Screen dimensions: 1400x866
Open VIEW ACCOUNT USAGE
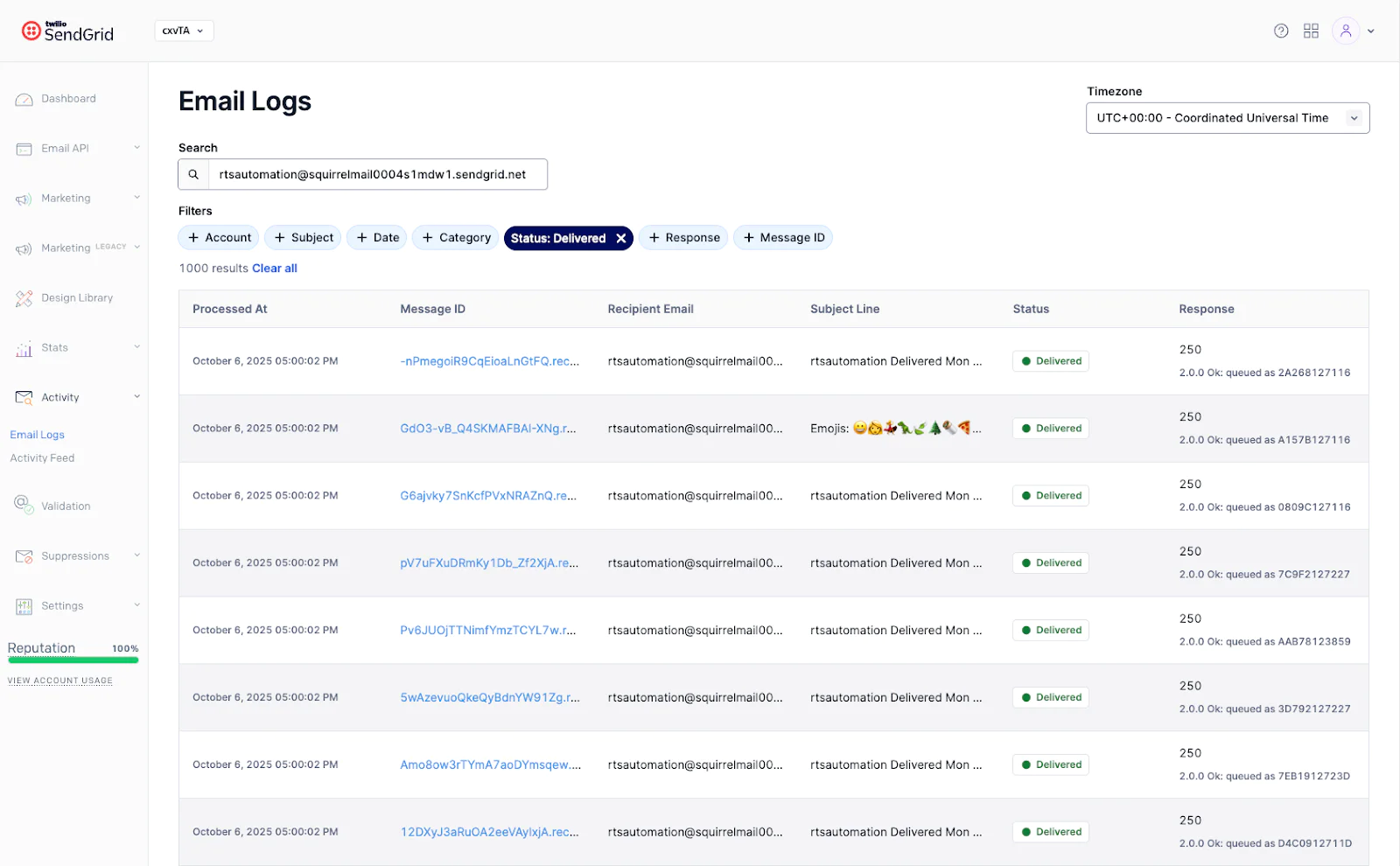tap(59, 680)
